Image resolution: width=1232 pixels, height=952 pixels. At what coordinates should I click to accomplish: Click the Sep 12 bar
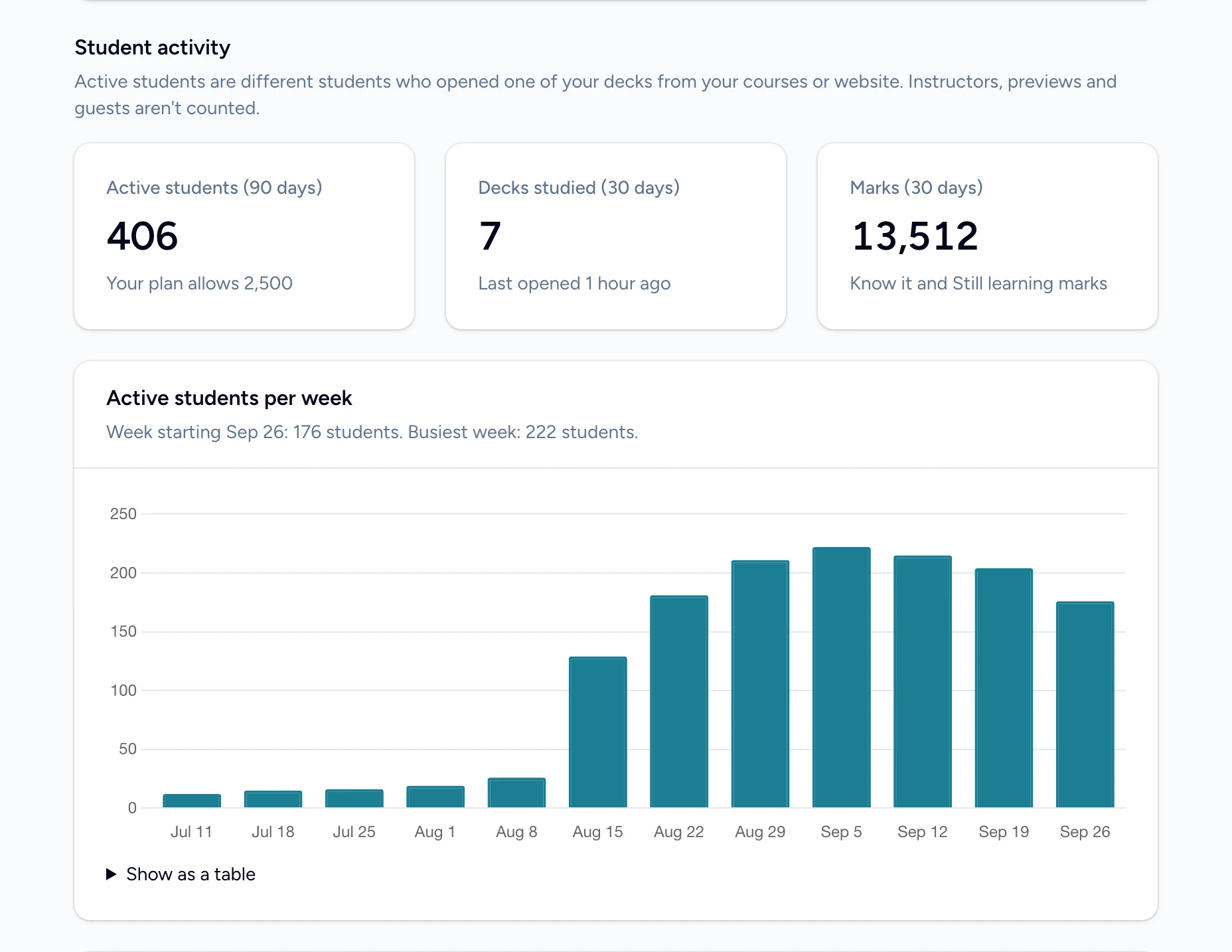922,682
